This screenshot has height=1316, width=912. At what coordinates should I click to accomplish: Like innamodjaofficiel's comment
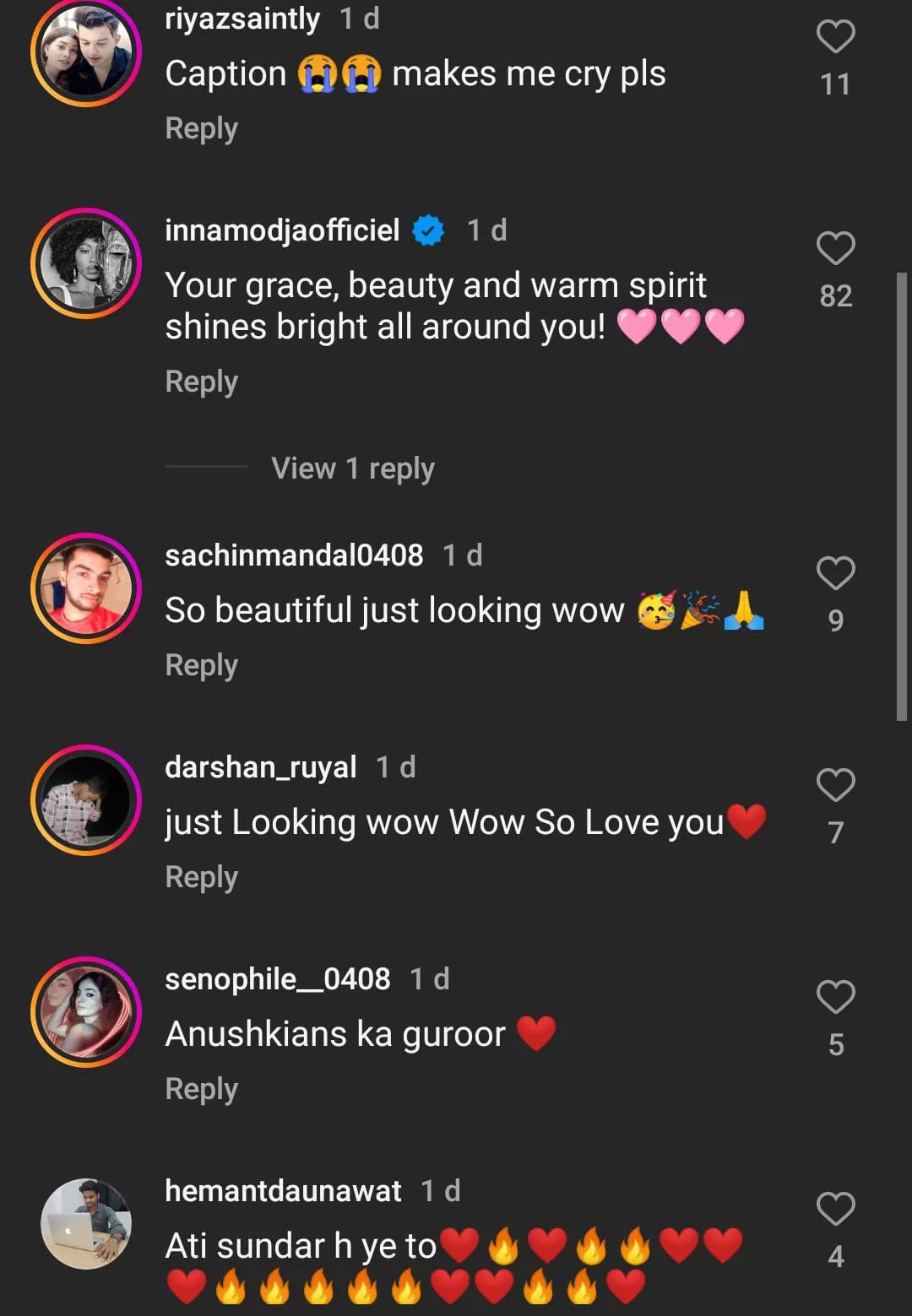pos(835,248)
